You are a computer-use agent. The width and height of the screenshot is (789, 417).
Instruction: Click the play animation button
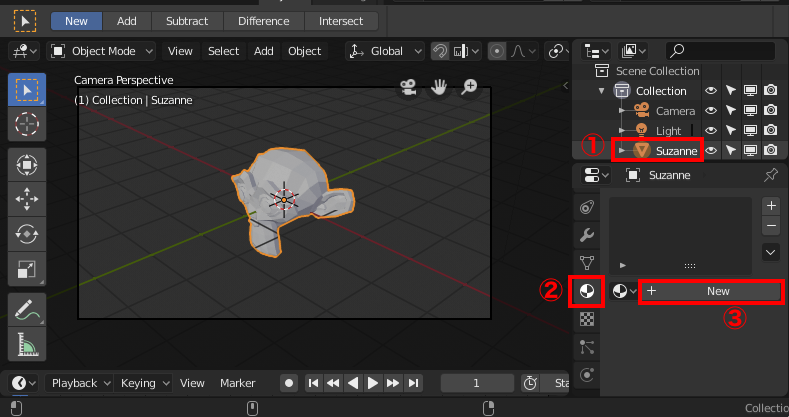point(373,383)
